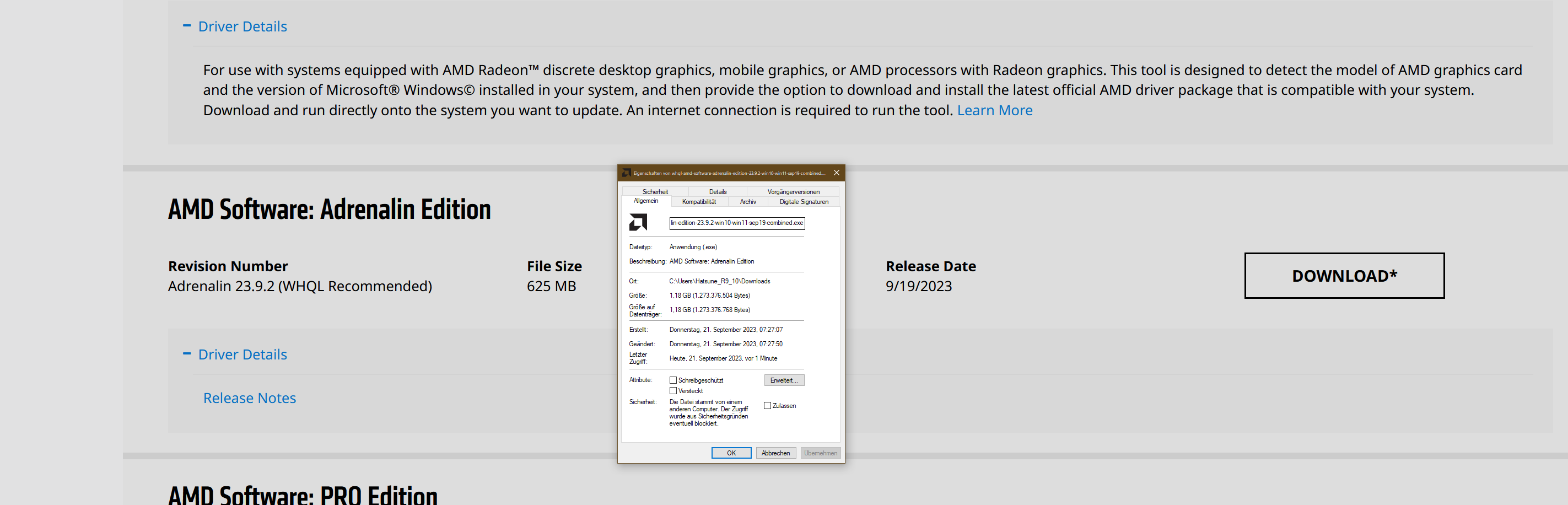Click the Beschreibung value AMD Software: Adrenalin Edition
Viewport: 1568px width, 505px height.
point(712,261)
